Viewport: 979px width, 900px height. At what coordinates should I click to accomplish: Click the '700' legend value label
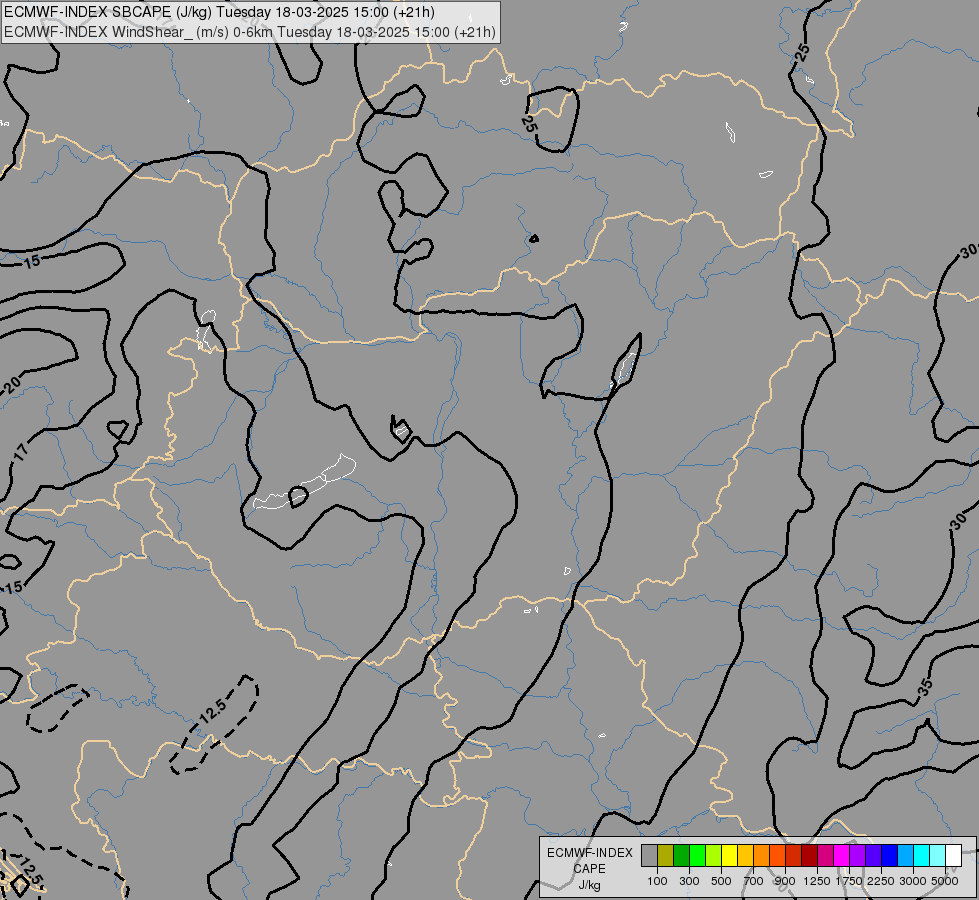[753, 881]
